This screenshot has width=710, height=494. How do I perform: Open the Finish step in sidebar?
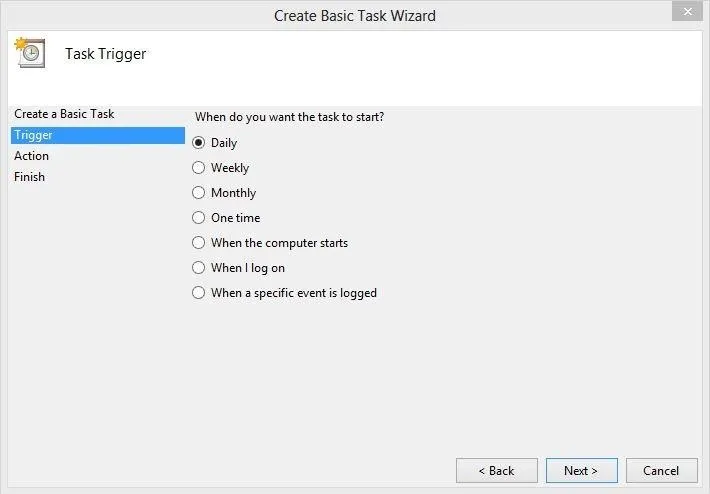[x=29, y=177]
